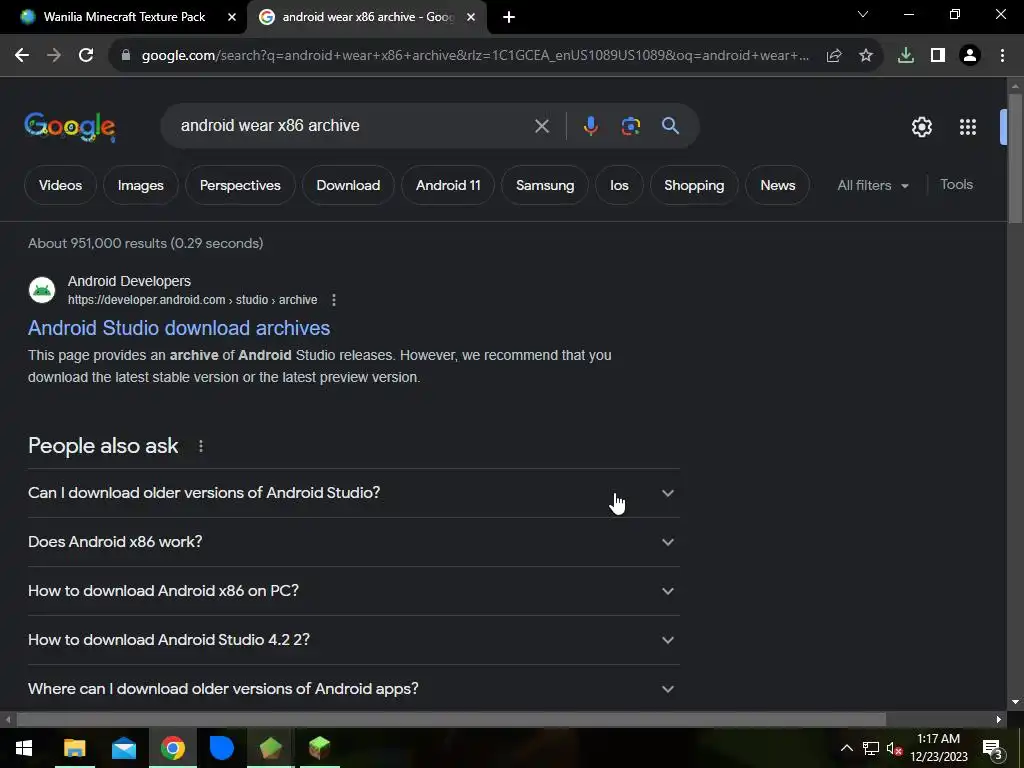Viewport: 1024px width, 768px height.
Task: Select the Ios filter chip
Action: pyautogui.click(x=619, y=185)
